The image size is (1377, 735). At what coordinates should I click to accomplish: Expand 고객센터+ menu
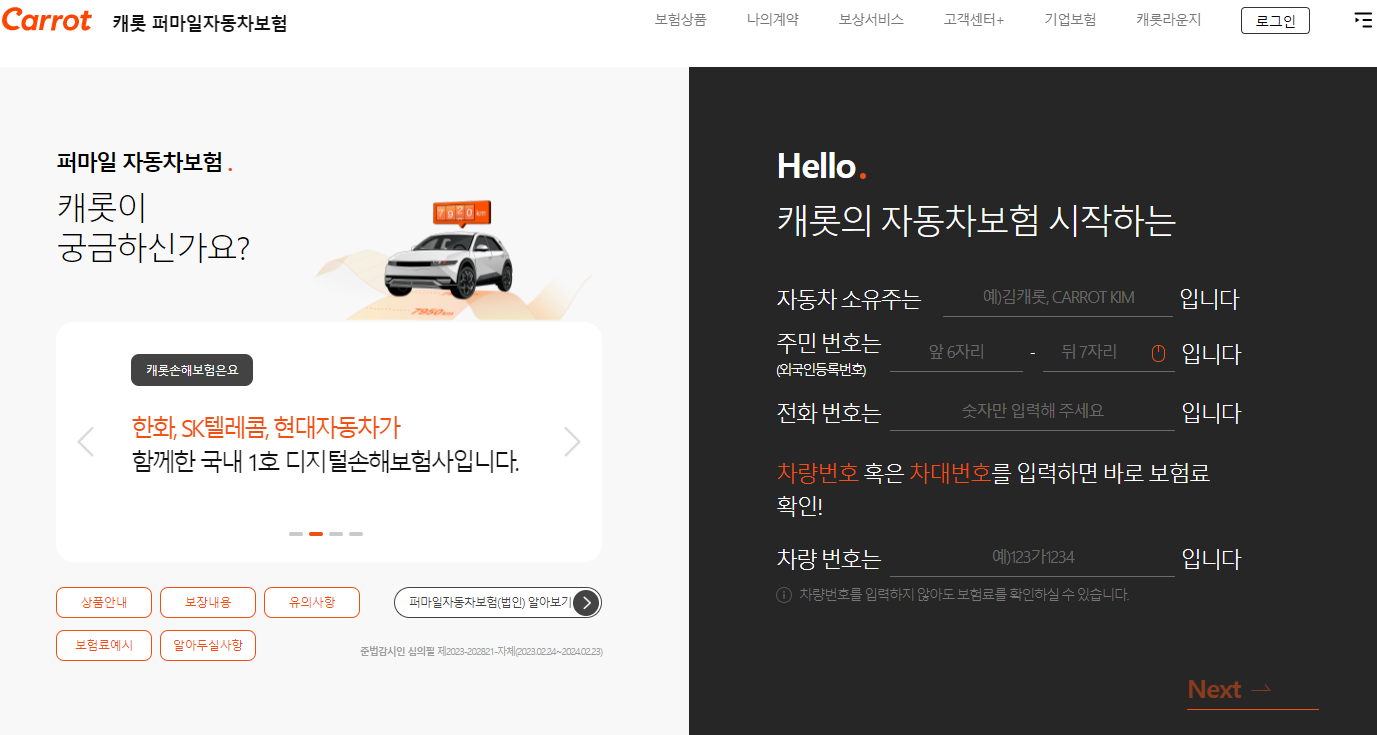(x=973, y=20)
